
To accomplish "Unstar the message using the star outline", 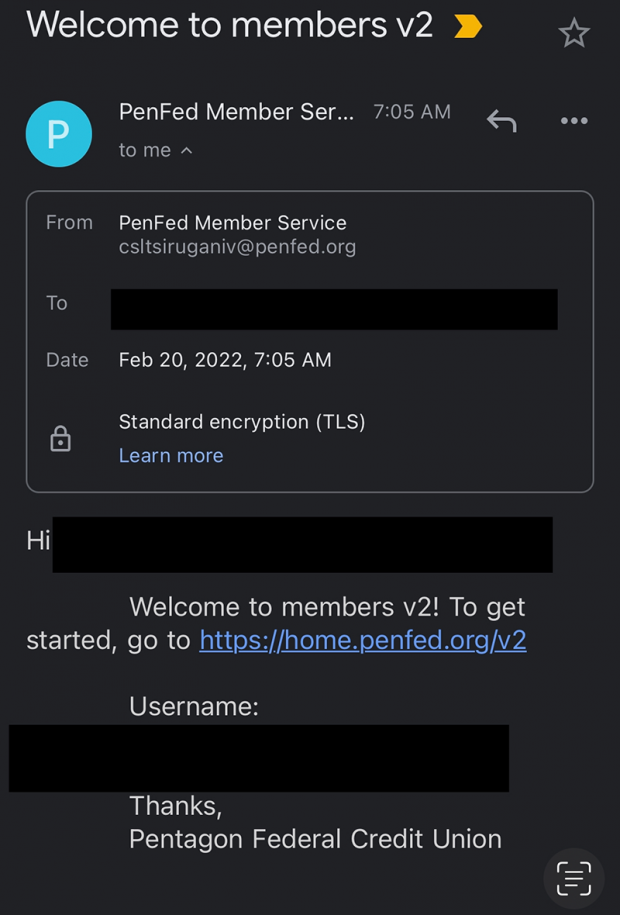I will pyautogui.click(x=575, y=33).
